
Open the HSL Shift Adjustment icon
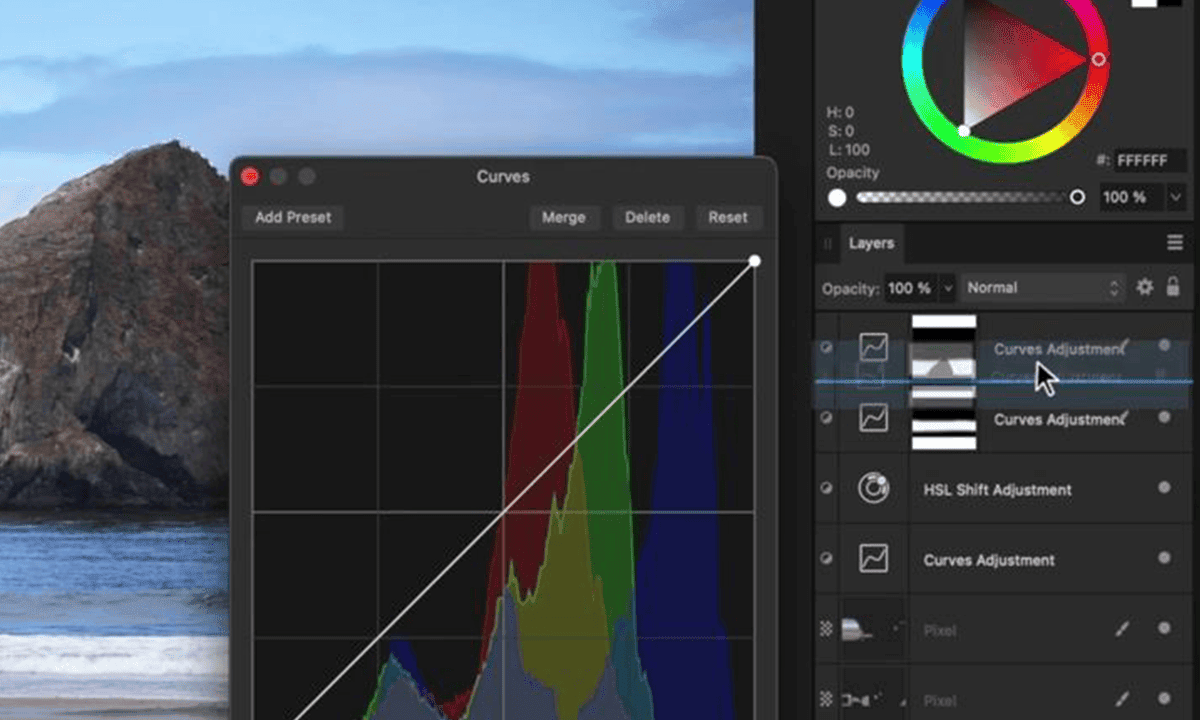pos(873,489)
